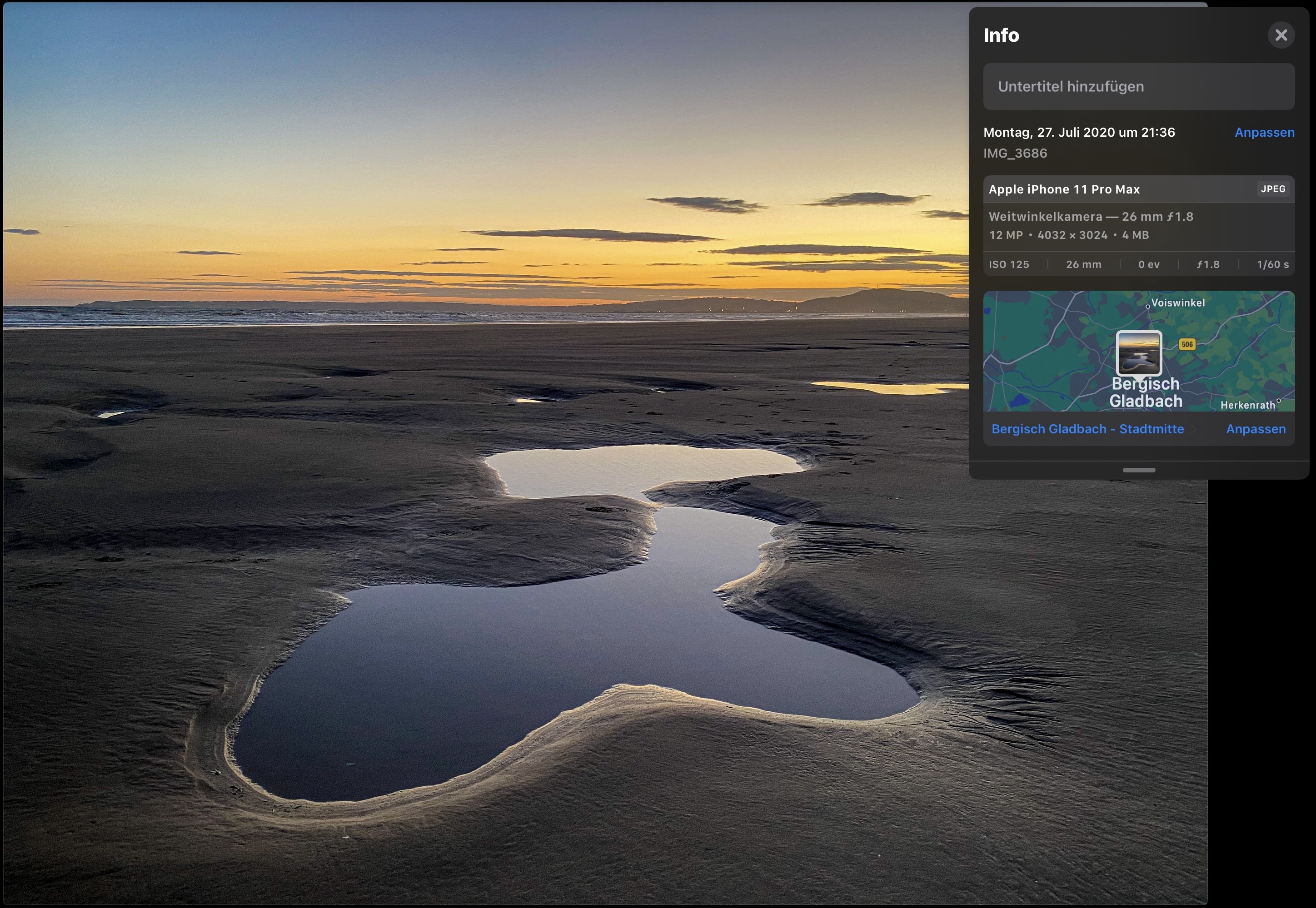1316x908 pixels.
Task: Click the 506 road sign on map
Action: pyautogui.click(x=1187, y=344)
